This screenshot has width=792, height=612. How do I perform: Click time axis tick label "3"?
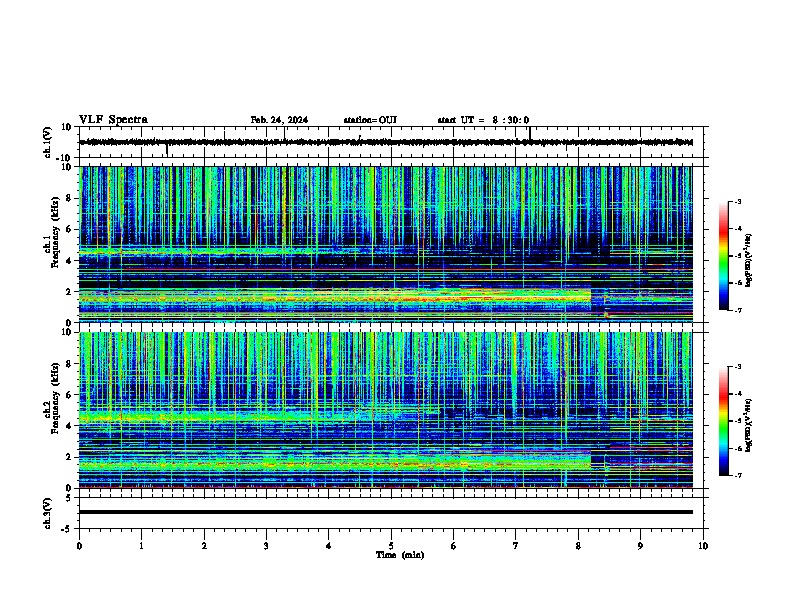point(266,546)
